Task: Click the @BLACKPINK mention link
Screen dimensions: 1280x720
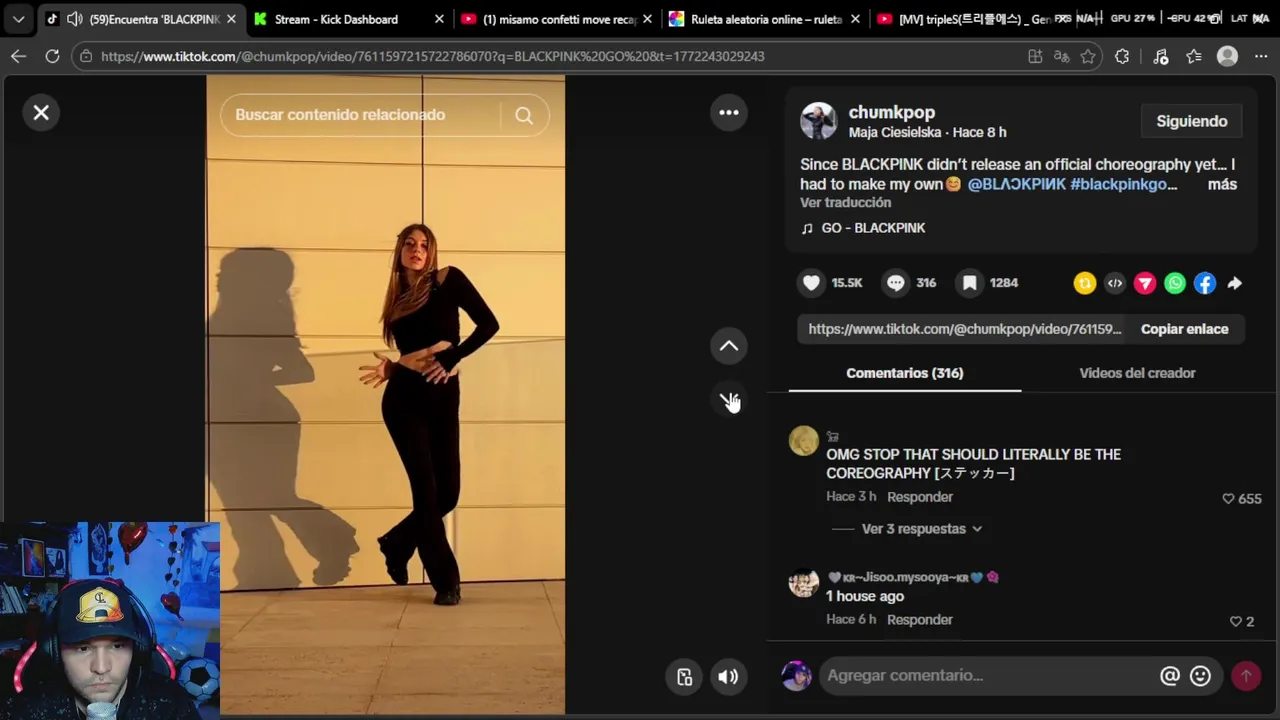Action: [1016, 184]
